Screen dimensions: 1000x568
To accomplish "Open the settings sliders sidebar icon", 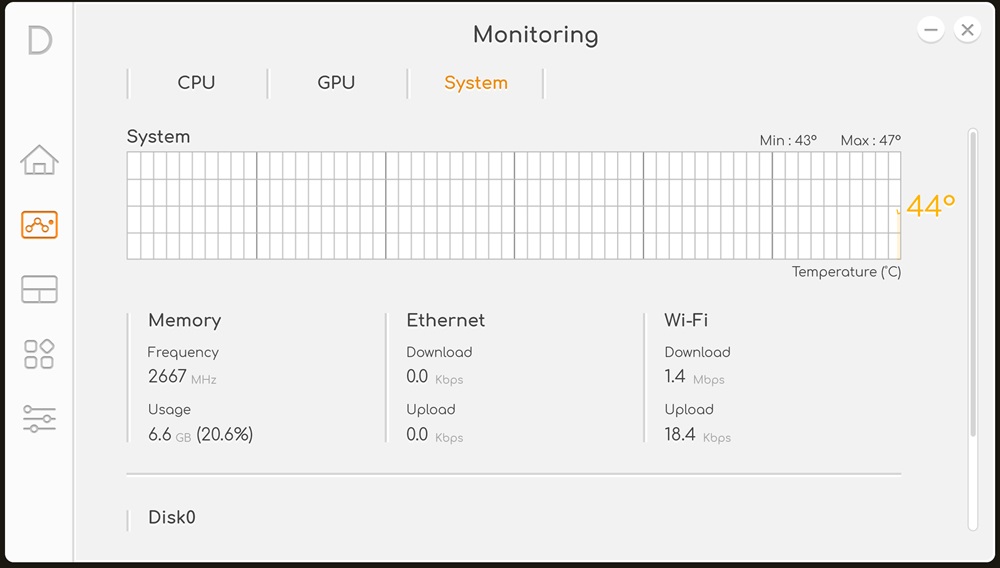I will tap(40, 419).
